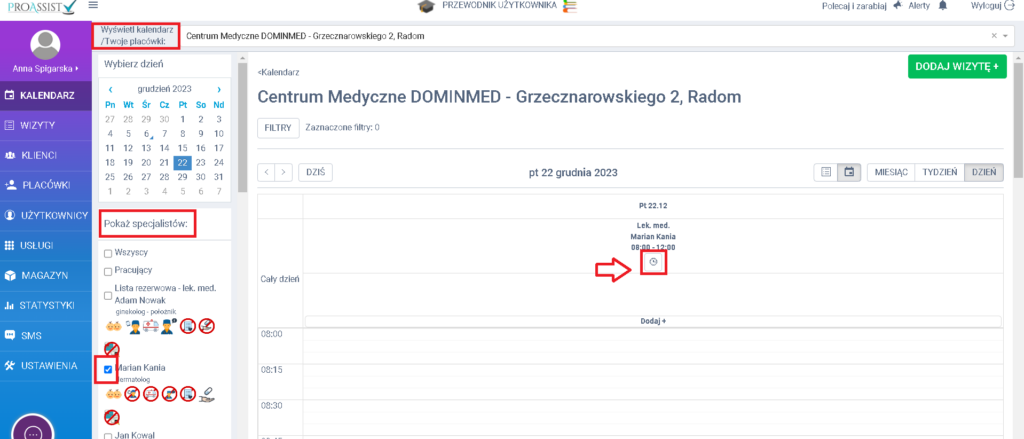Toggle the hamburger menu in top bar
1024x439 pixels.
click(93, 6)
